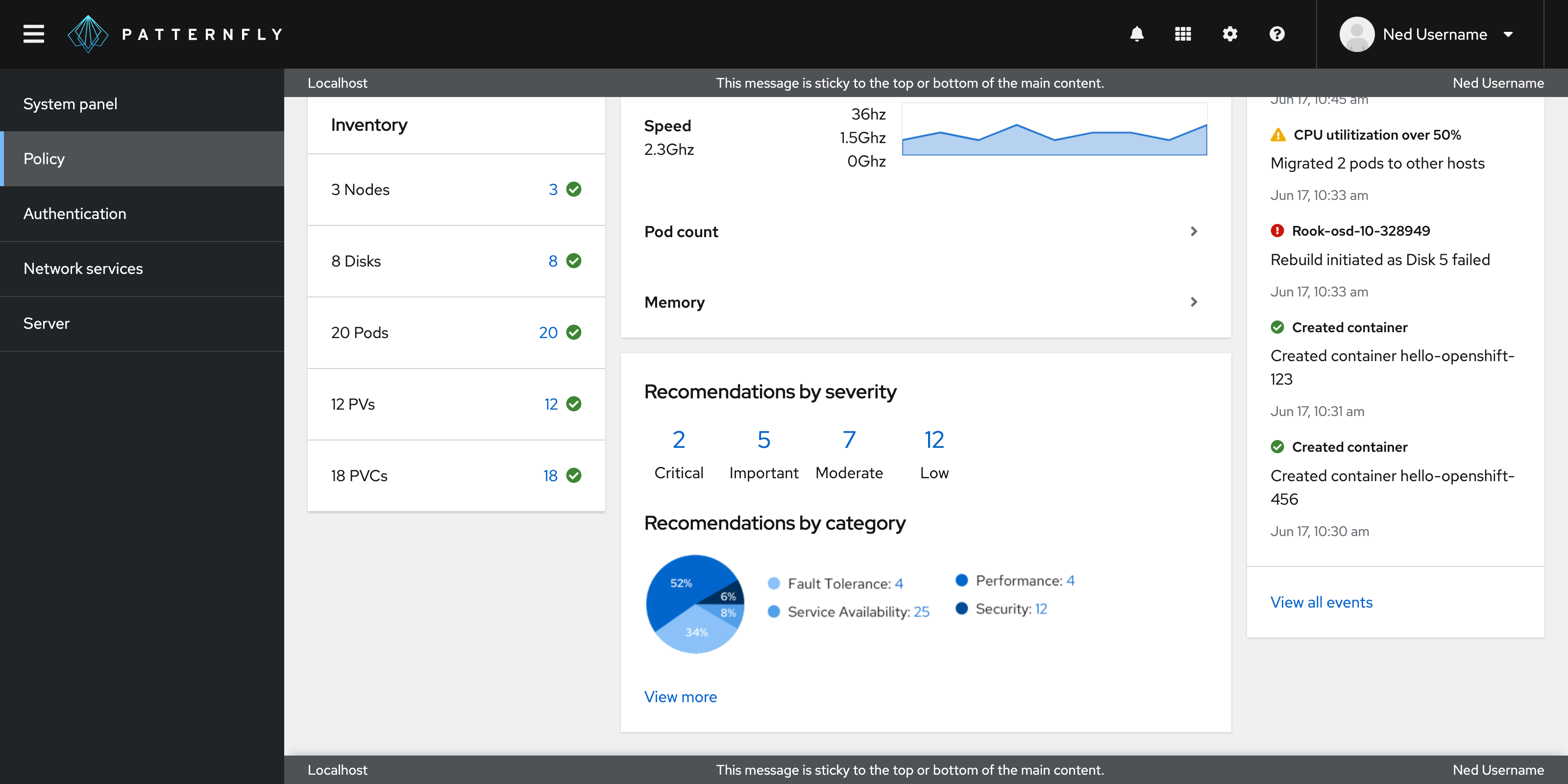Click the CPU utilization warning icon
The width and height of the screenshot is (1568, 784).
pos(1277,135)
